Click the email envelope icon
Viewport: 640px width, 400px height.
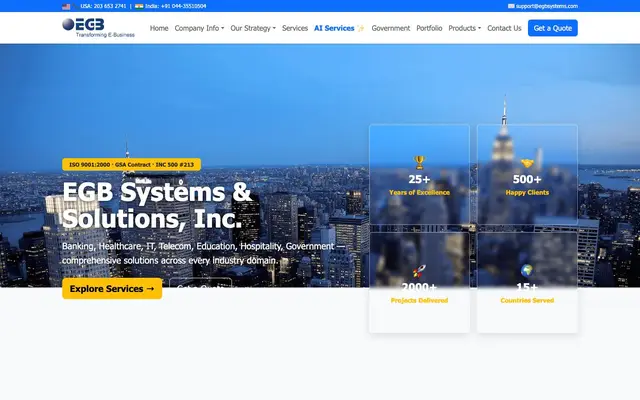[x=511, y=6]
